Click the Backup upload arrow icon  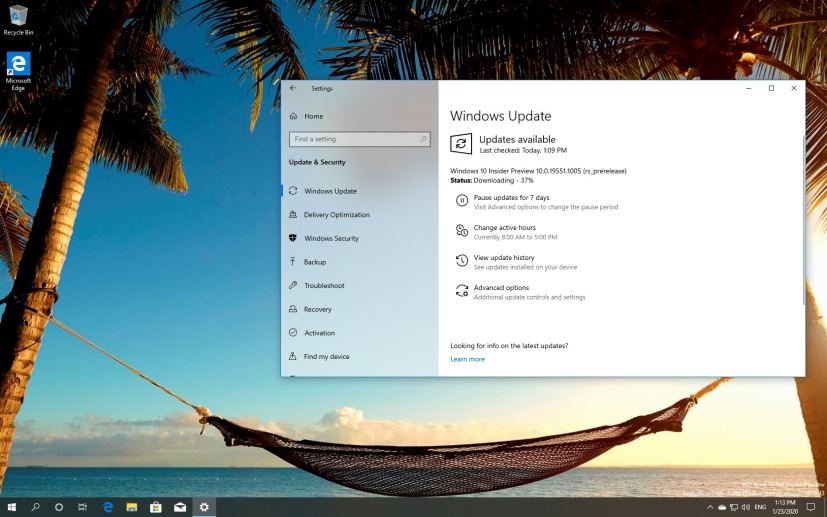tap(293, 261)
